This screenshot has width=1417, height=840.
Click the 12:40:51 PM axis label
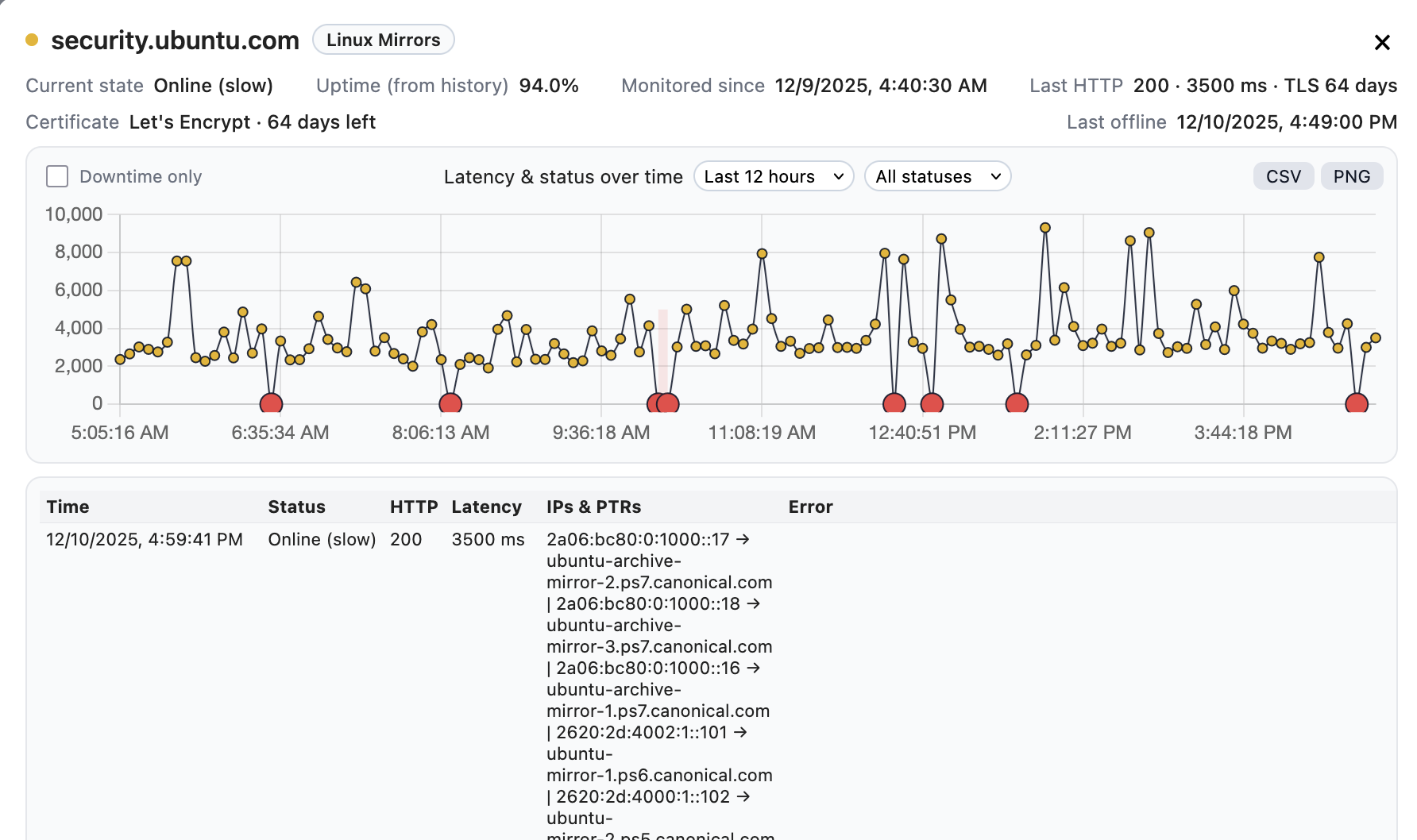pyautogui.click(x=922, y=433)
